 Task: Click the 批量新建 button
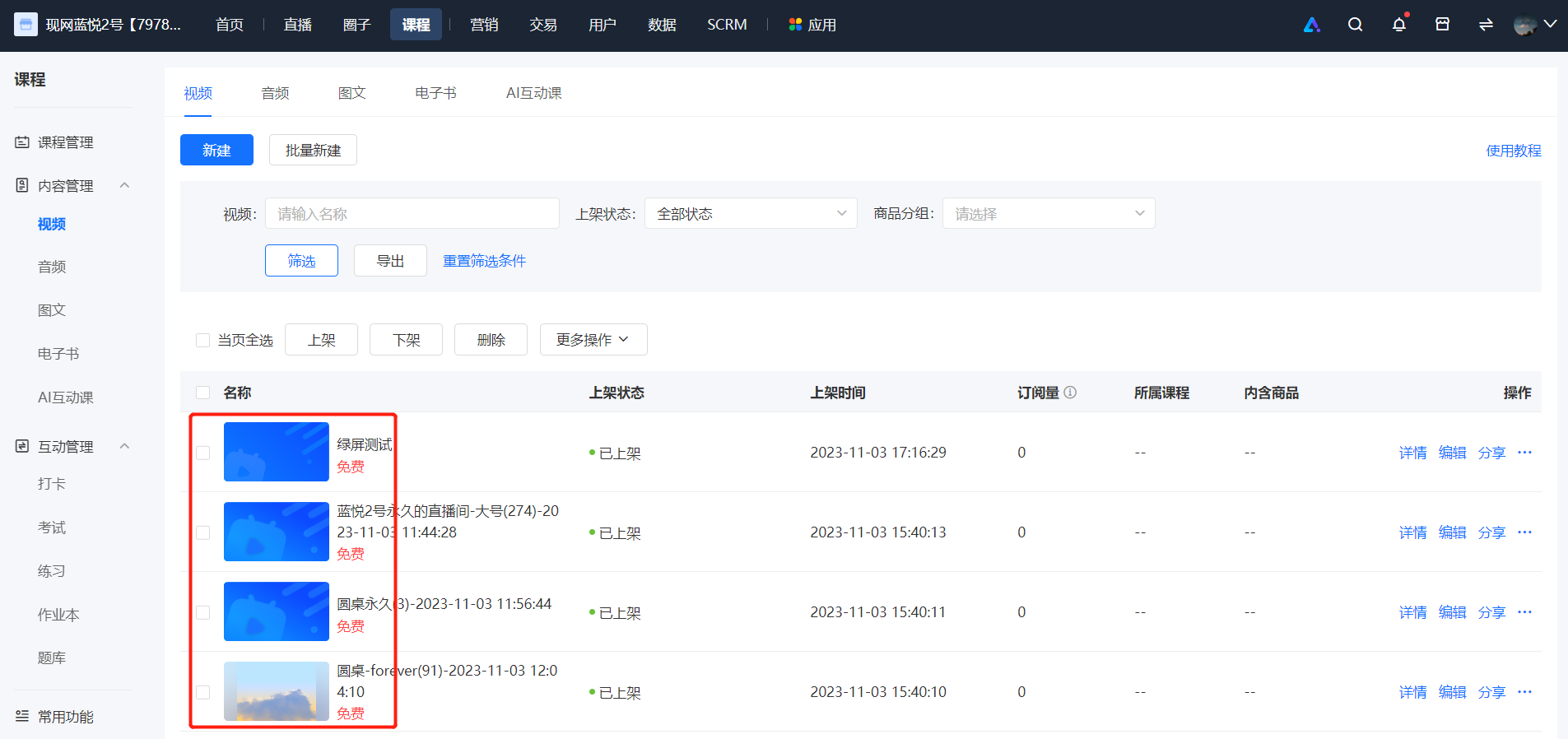313,150
